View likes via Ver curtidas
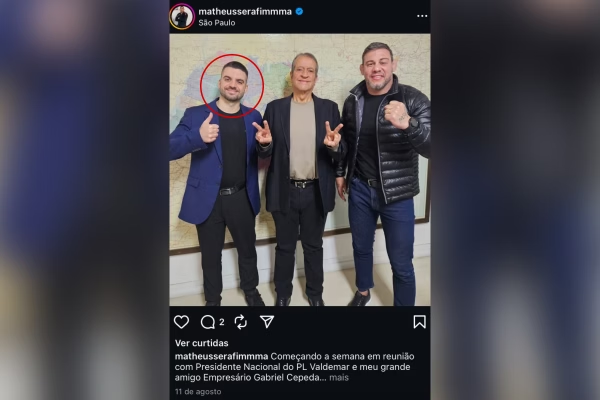 point(202,343)
